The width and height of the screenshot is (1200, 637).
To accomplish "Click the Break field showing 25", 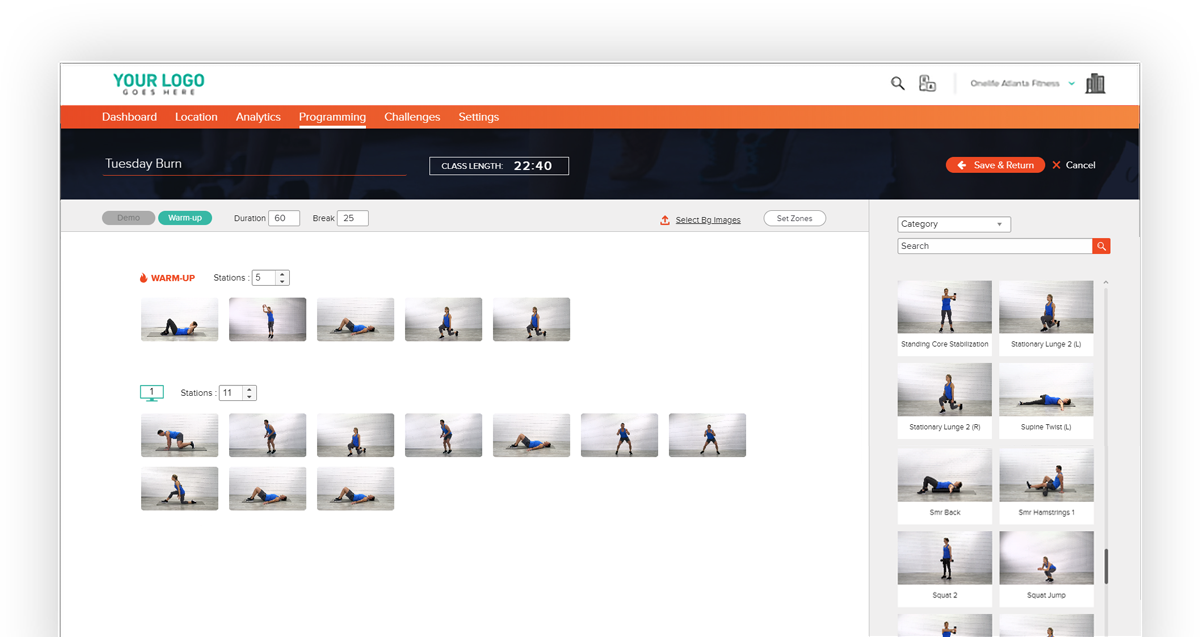I will (x=352, y=218).
